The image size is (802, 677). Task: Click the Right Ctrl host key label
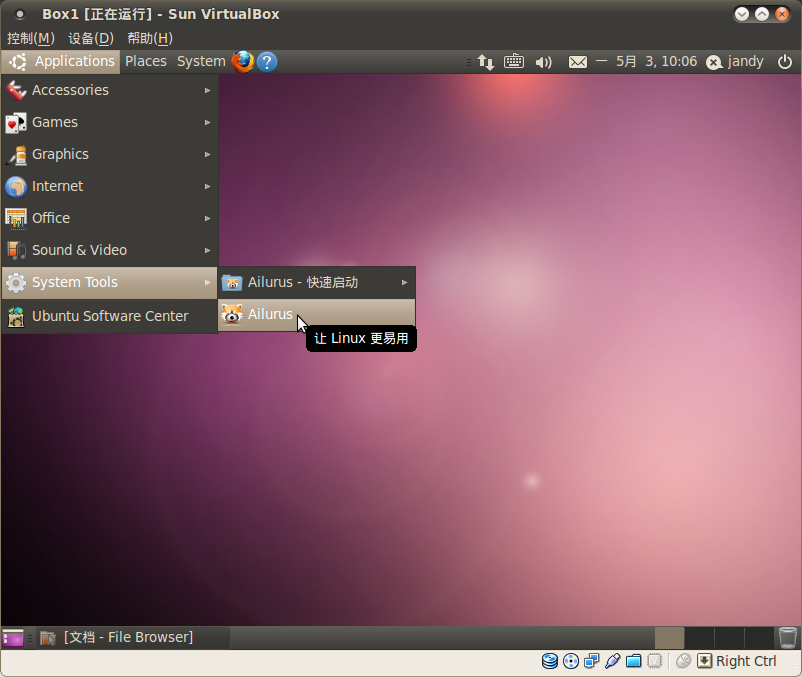click(x=746, y=661)
